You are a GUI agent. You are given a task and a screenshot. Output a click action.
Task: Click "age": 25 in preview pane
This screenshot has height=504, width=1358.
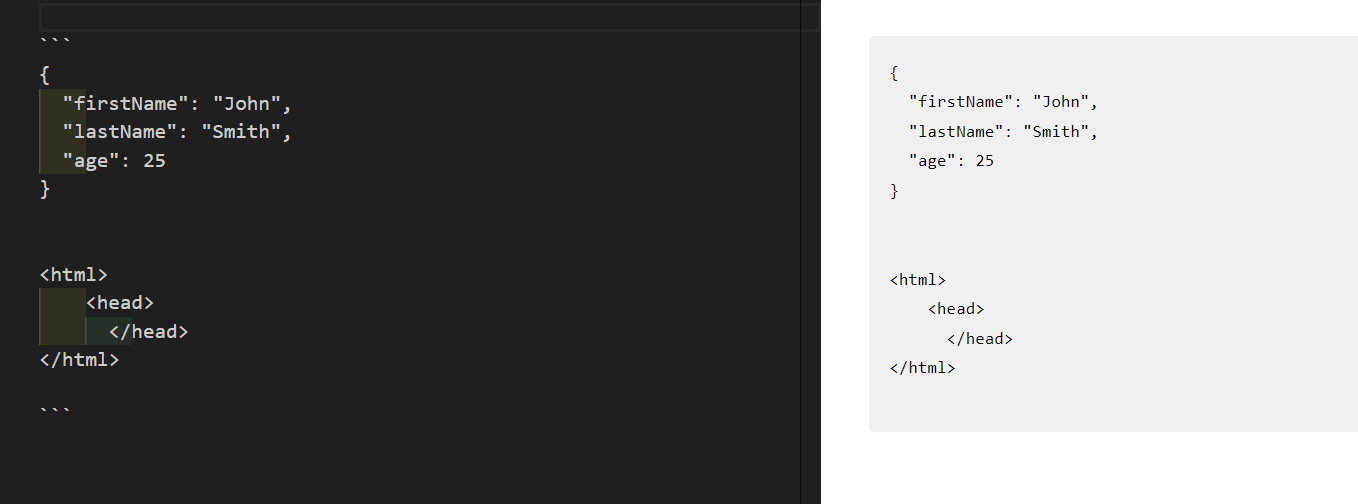point(951,160)
